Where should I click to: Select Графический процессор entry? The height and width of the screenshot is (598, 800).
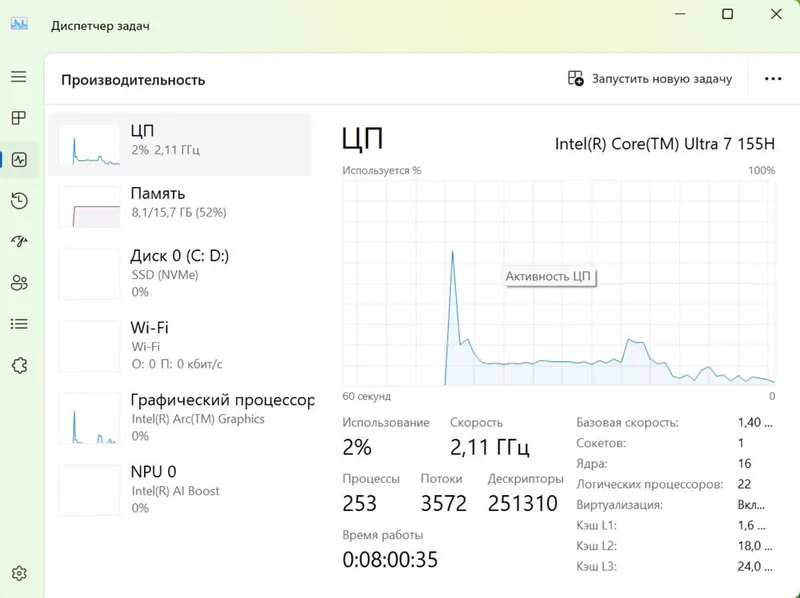(x=180, y=417)
